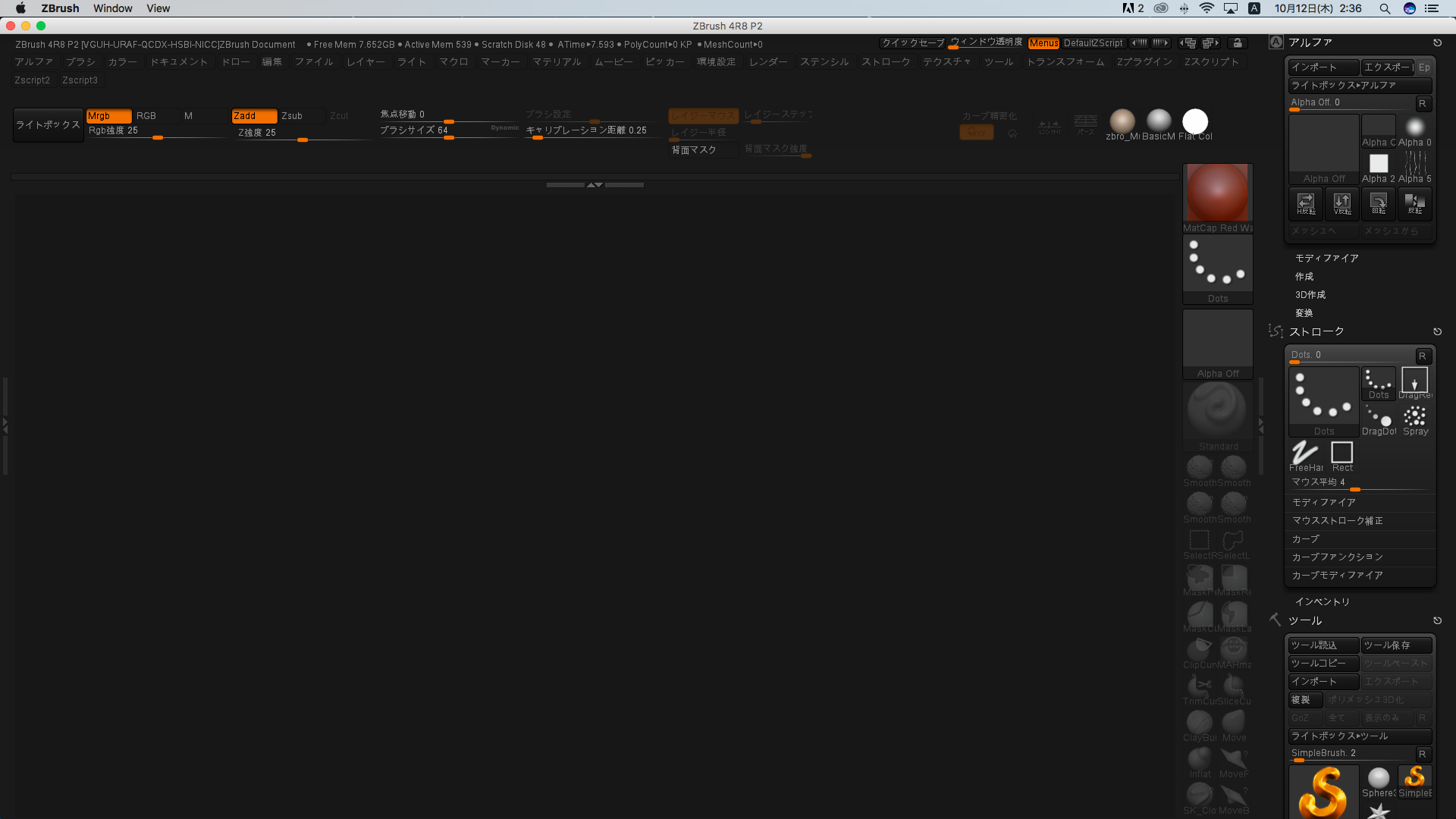Screen dimensions: 1456x819
Task: Click the ツール読込 button
Action: click(x=1323, y=645)
